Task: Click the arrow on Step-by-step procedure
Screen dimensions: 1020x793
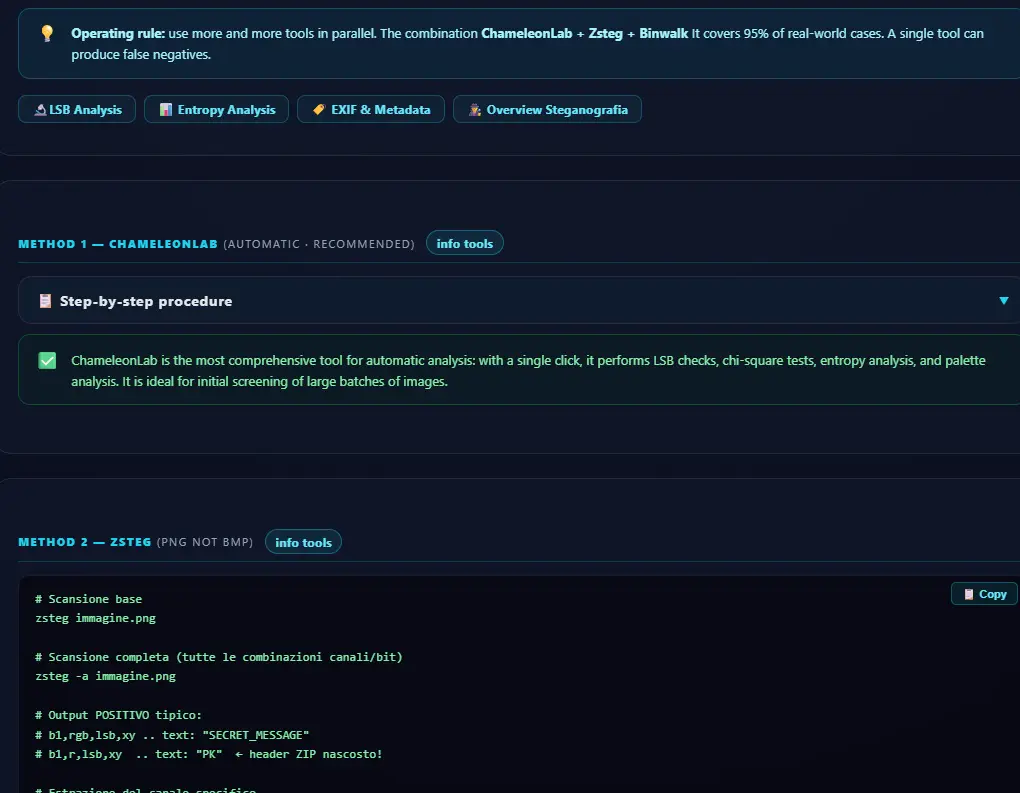Action: click(1004, 301)
